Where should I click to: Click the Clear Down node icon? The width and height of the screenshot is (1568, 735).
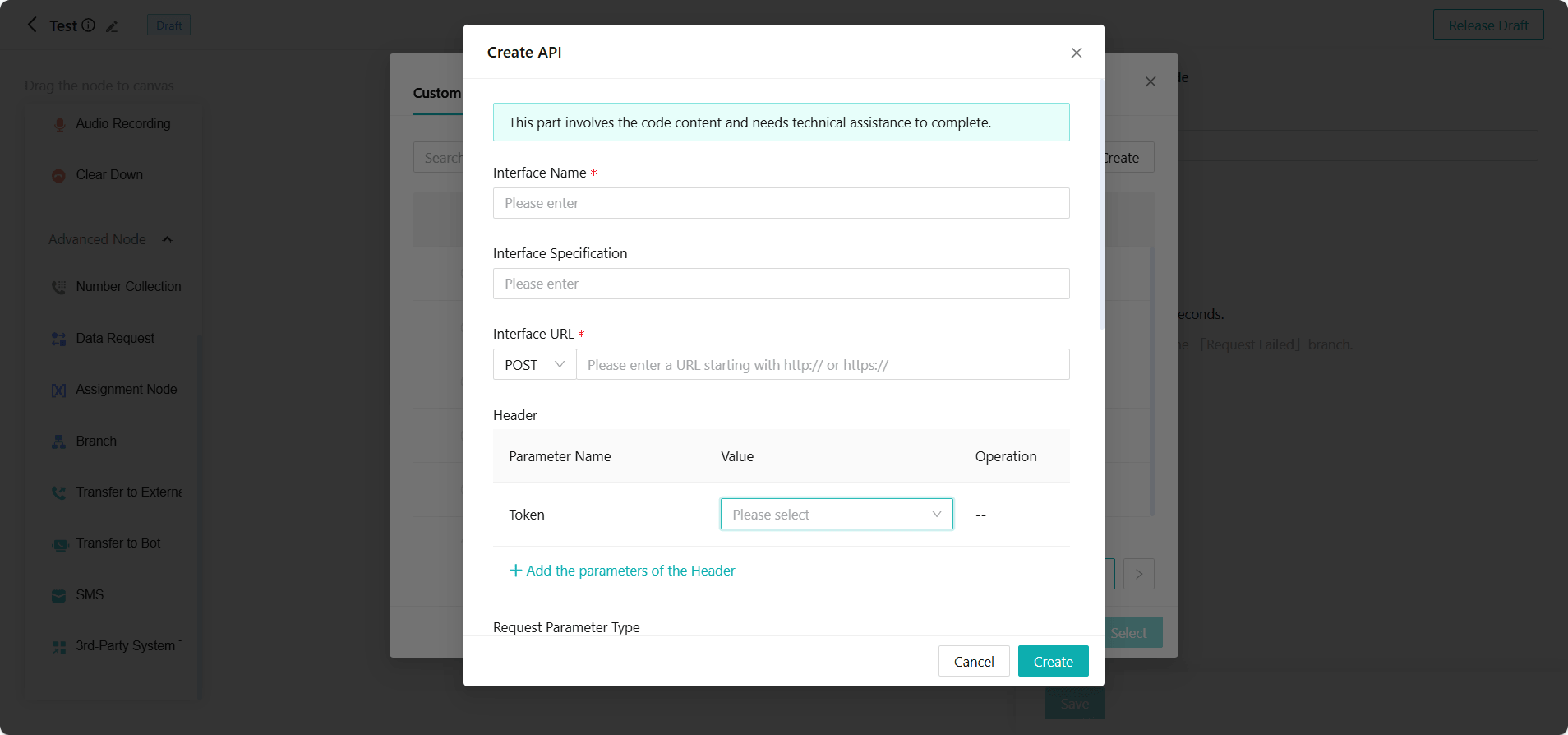[x=59, y=175]
